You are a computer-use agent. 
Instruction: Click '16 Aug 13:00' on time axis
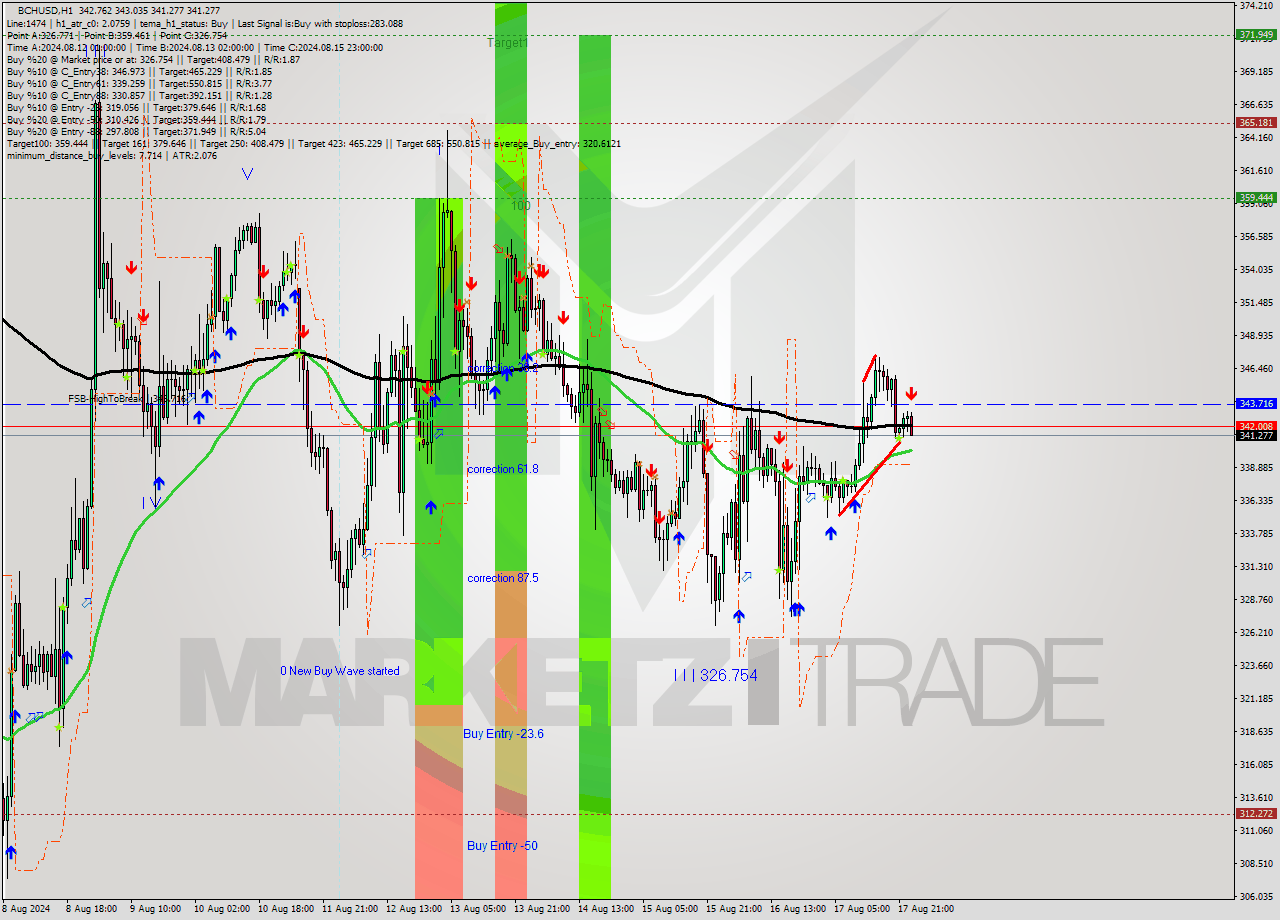click(x=798, y=909)
